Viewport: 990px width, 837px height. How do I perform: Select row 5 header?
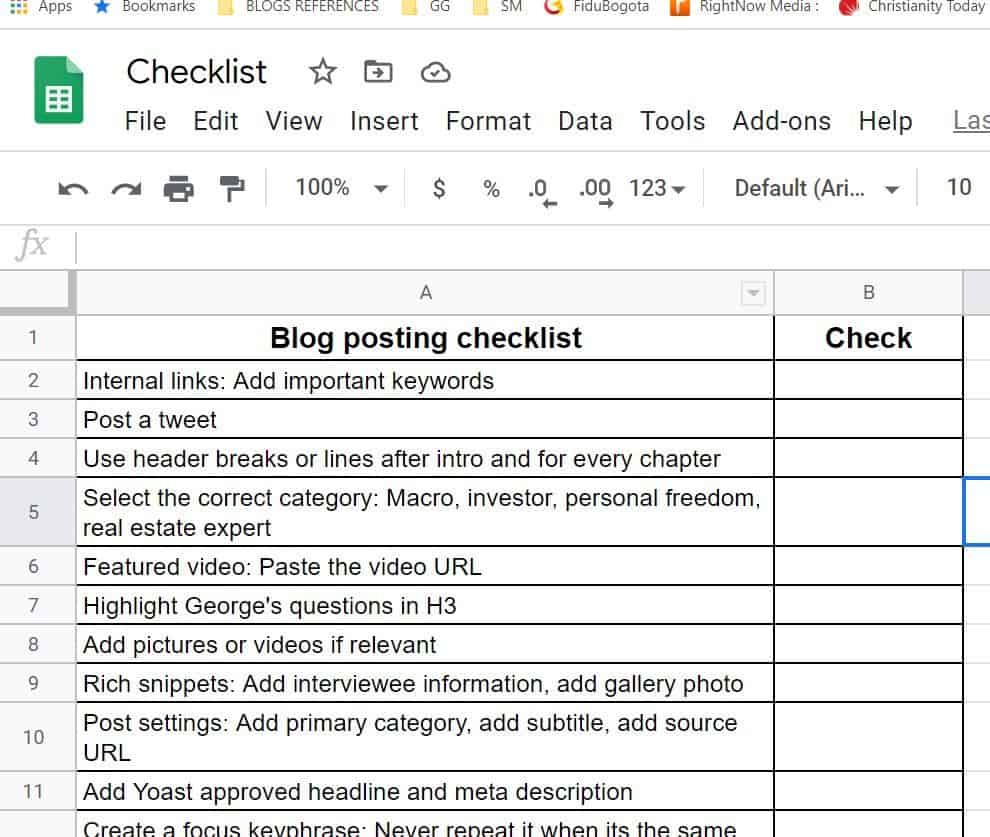tap(37, 512)
